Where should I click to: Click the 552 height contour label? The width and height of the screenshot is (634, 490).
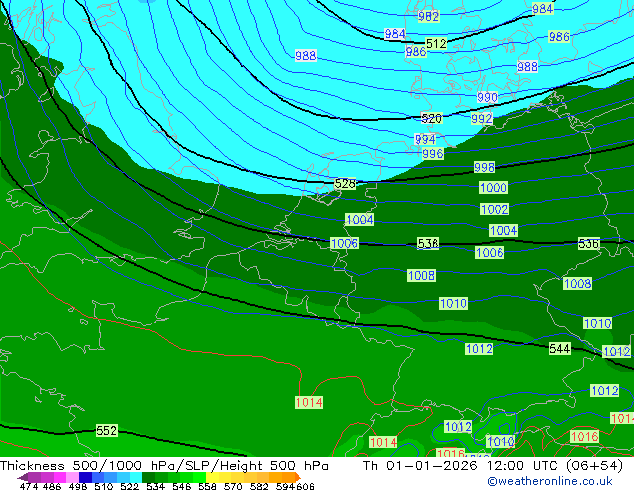106,431
